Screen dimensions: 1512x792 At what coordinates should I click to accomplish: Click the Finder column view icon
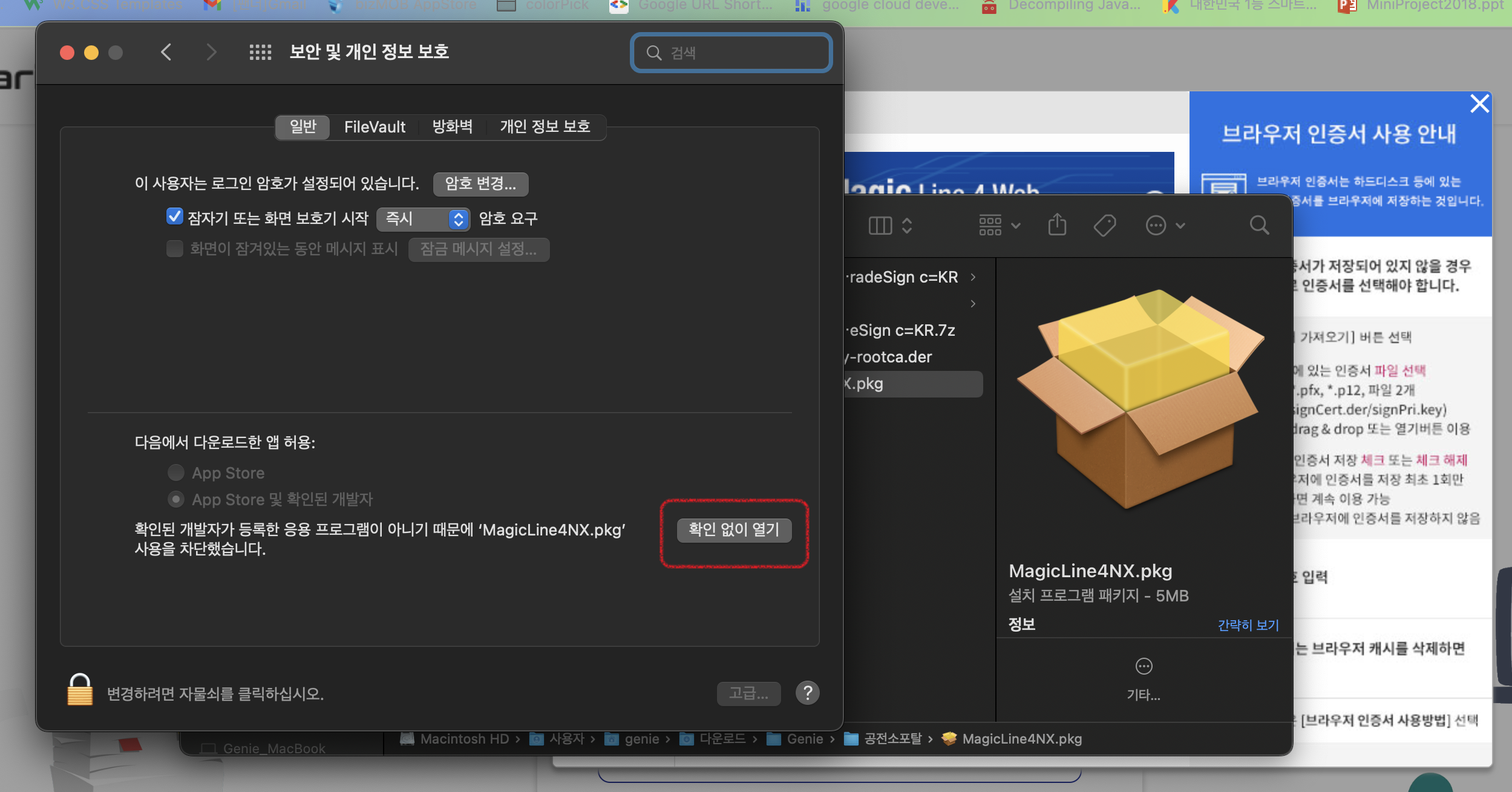click(x=880, y=226)
